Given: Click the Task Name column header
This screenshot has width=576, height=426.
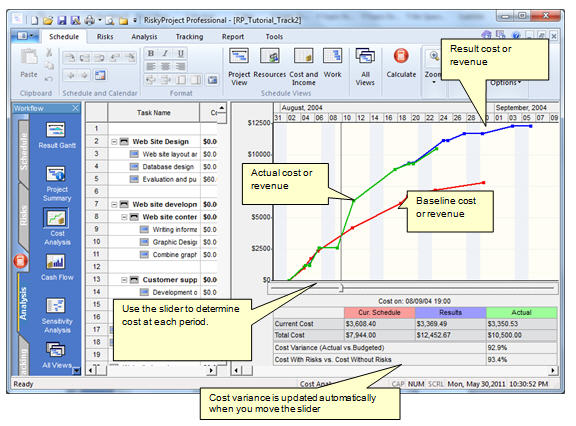Looking at the screenshot, I should [154, 112].
